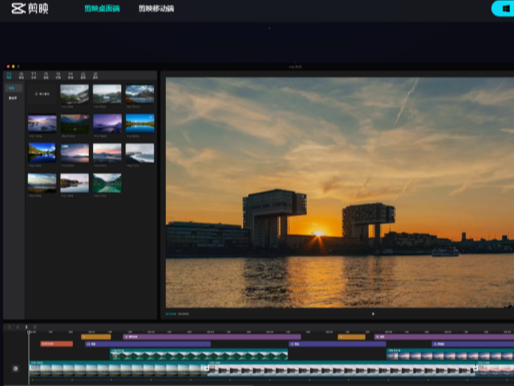Switch to 剪映桌面端 tab
514x386 pixels.
pyautogui.click(x=102, y=8)
